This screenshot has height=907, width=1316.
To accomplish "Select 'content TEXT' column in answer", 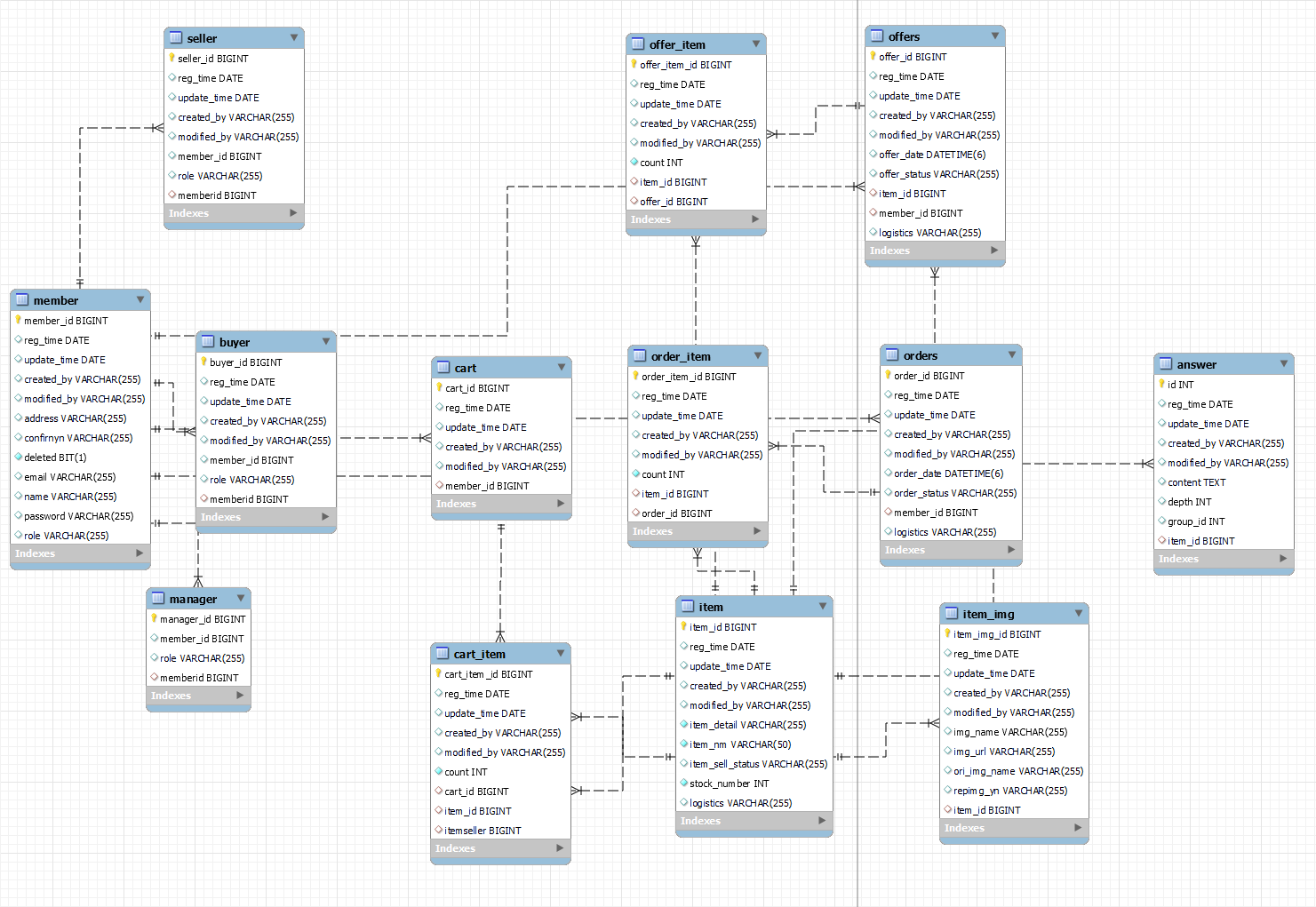I will pyautogui.click(x=1224, y=482).
